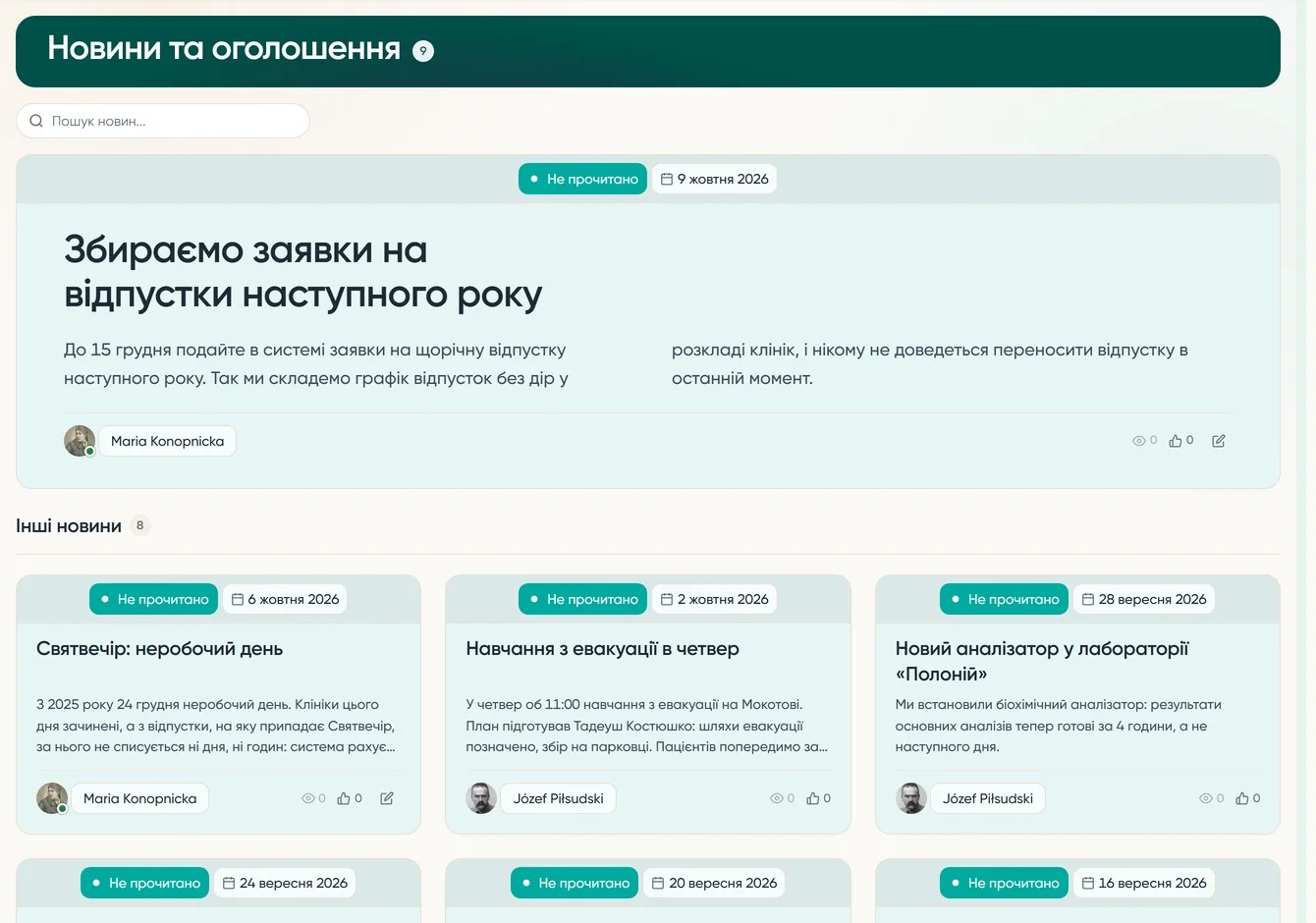Viewport: 1316px width, 923px height.
Task: Open Maria Konopnicka chip on Святвечір card
Action: [139, 798]
